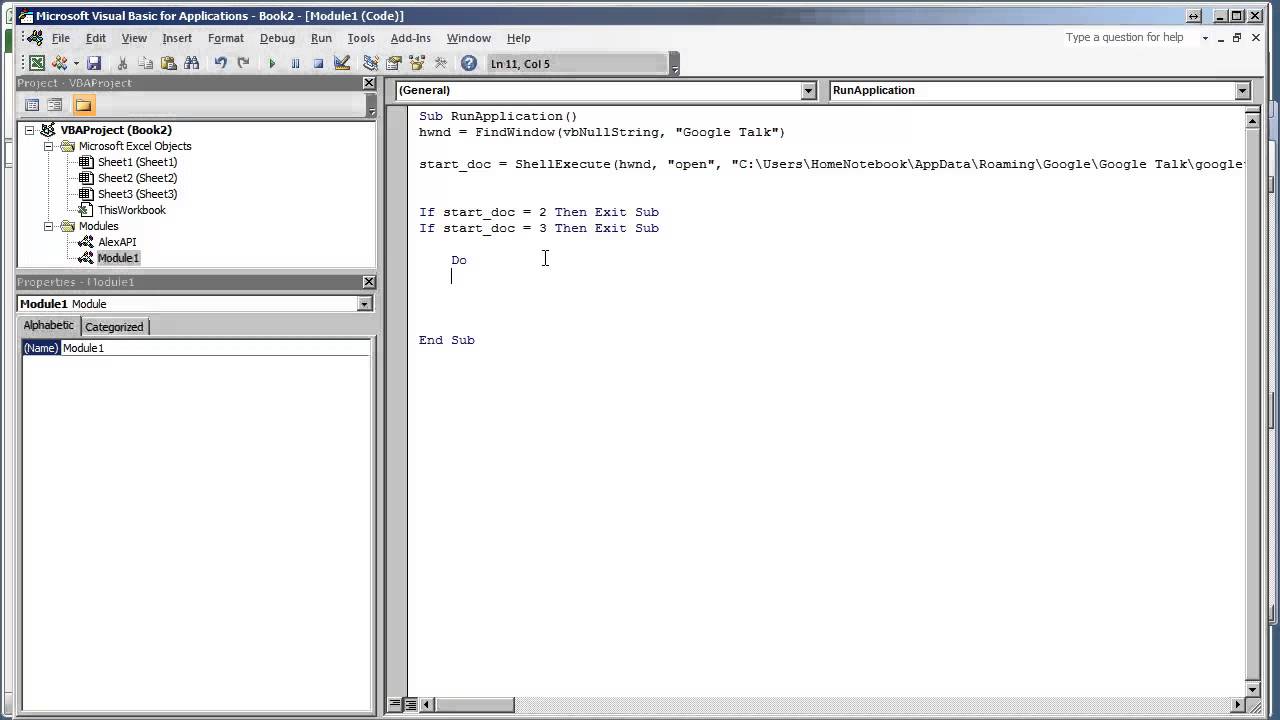The height and width of the screenshot is (720, 1280).
Task: Open the help question box dropdown arrow
Action: tap(1205, 38)
